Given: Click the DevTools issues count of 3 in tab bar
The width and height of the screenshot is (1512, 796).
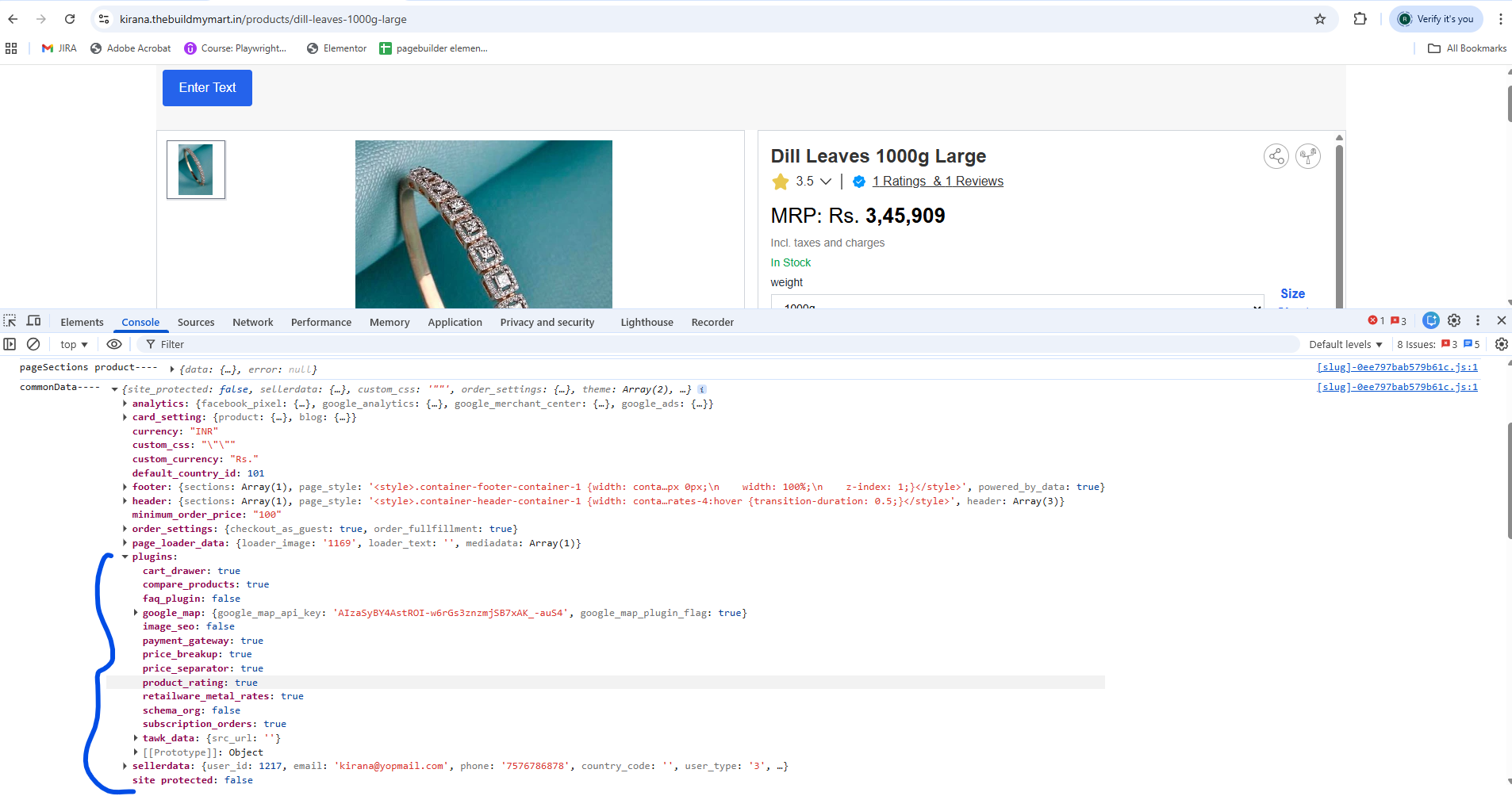Looking at the screenshot, I should [1399, 321].
